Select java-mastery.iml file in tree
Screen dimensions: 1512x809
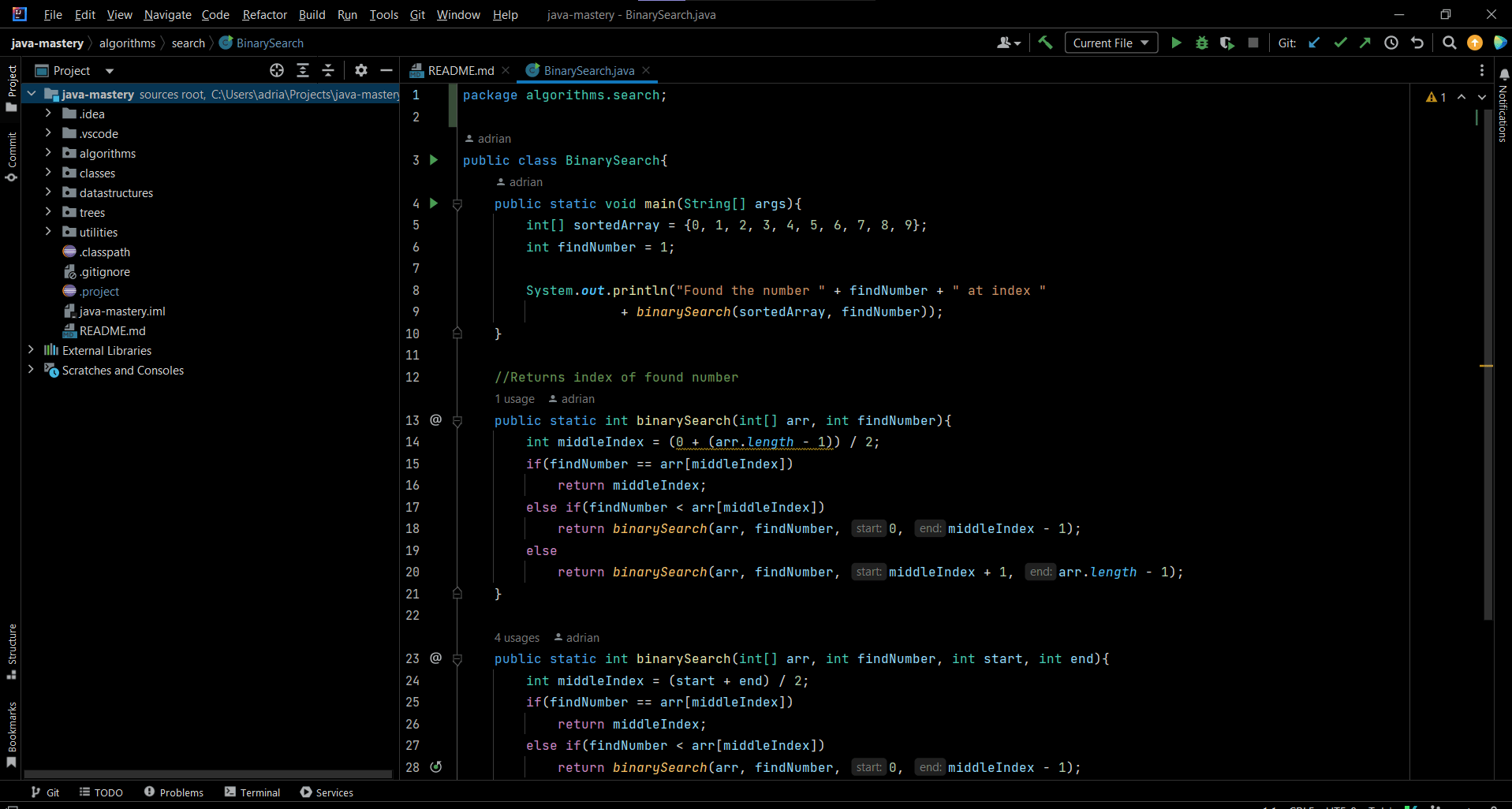coord(122,311)
